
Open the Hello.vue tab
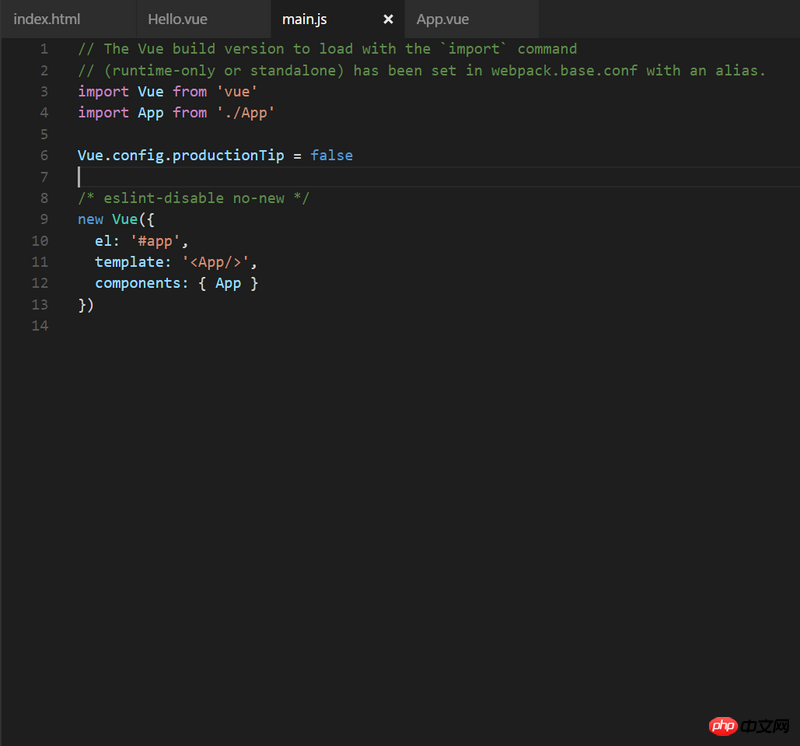(177, 19)
